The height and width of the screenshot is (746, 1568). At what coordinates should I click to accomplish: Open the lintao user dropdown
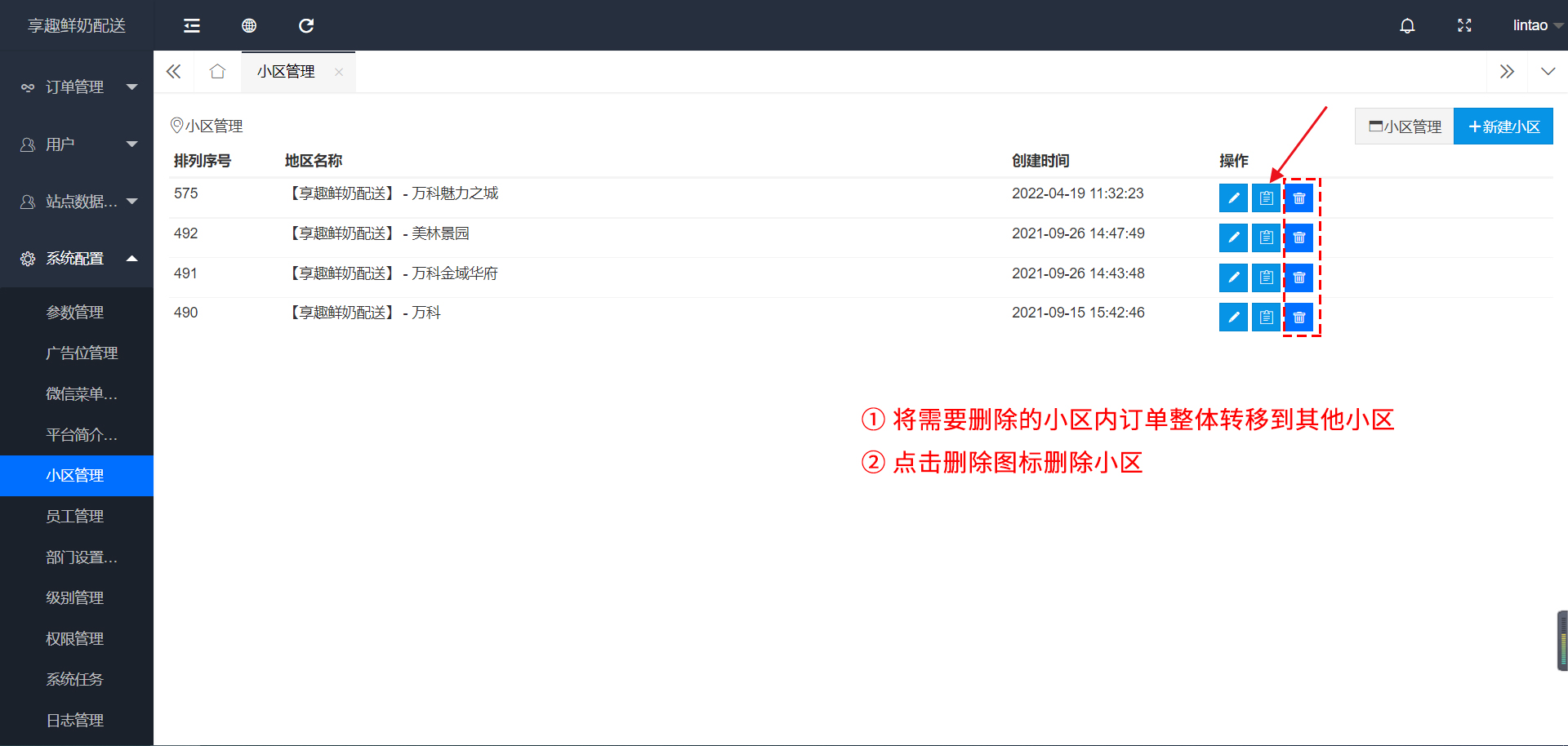[x=1535, y=26]
